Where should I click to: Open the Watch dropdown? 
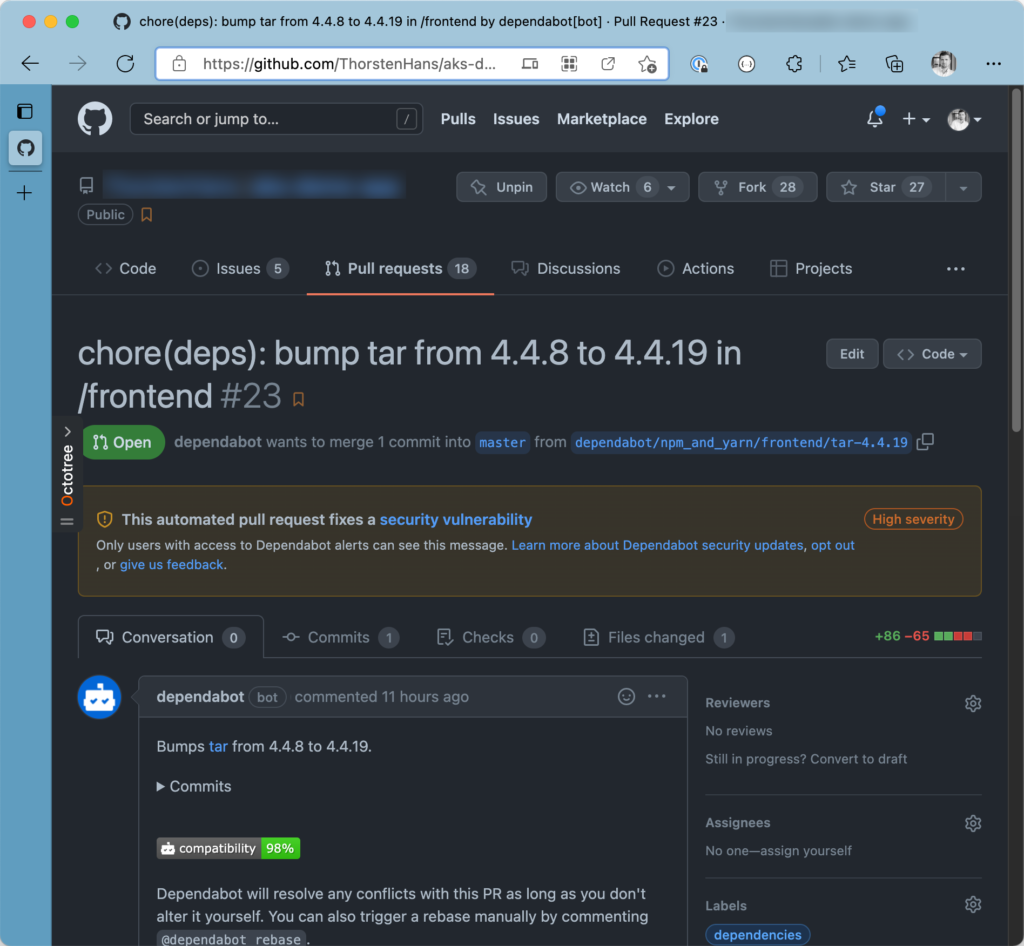tap(672, 187)
